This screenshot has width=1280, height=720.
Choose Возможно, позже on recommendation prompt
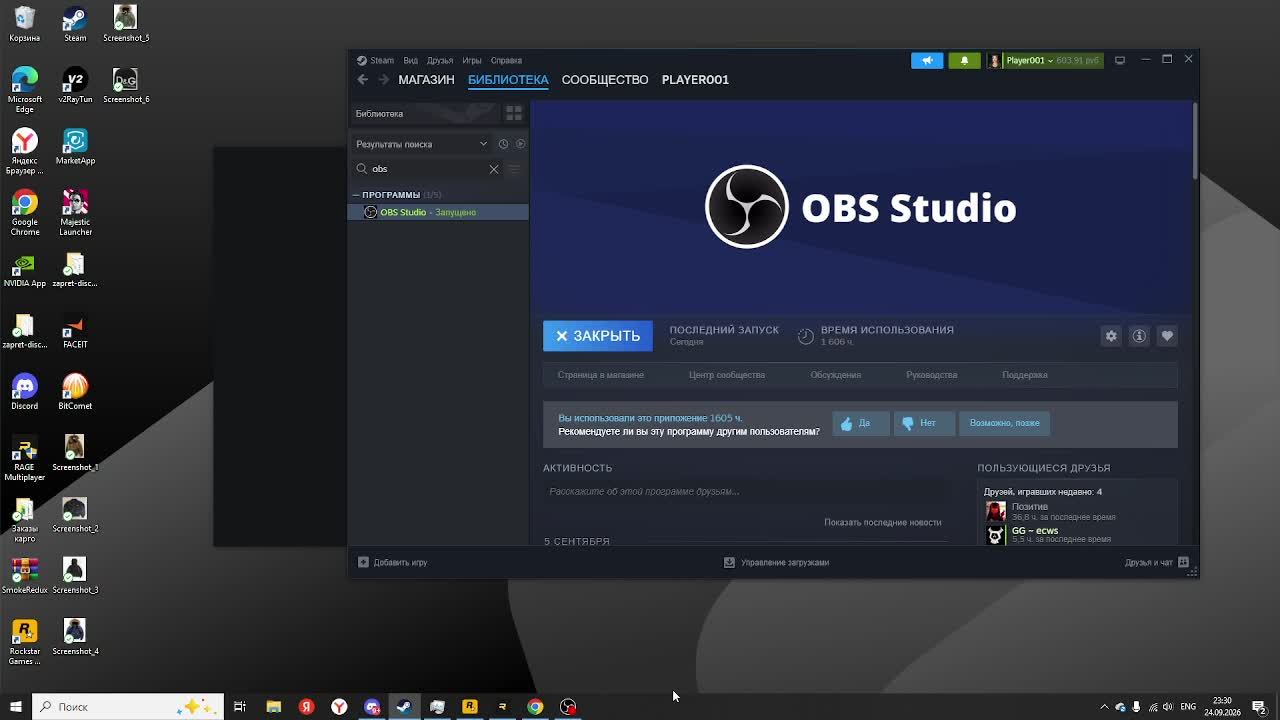tap(1005, 423)
